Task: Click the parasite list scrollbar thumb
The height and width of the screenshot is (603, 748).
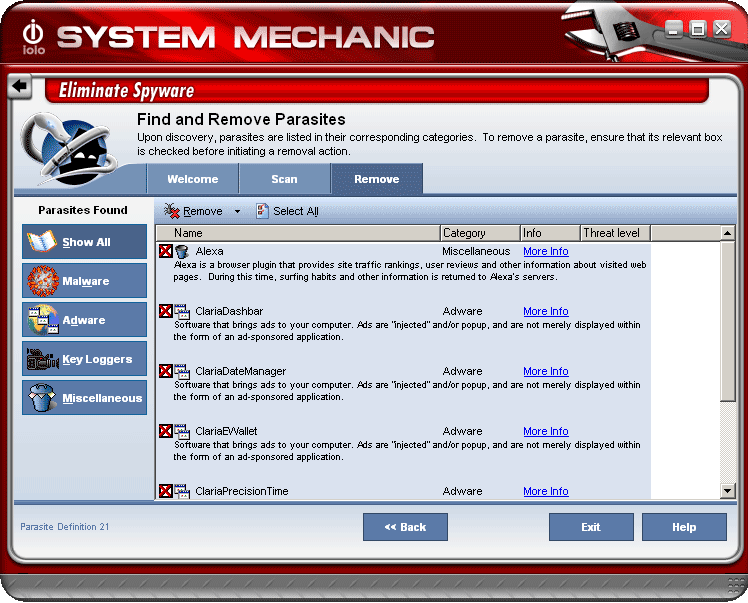Action: point(727,321)
